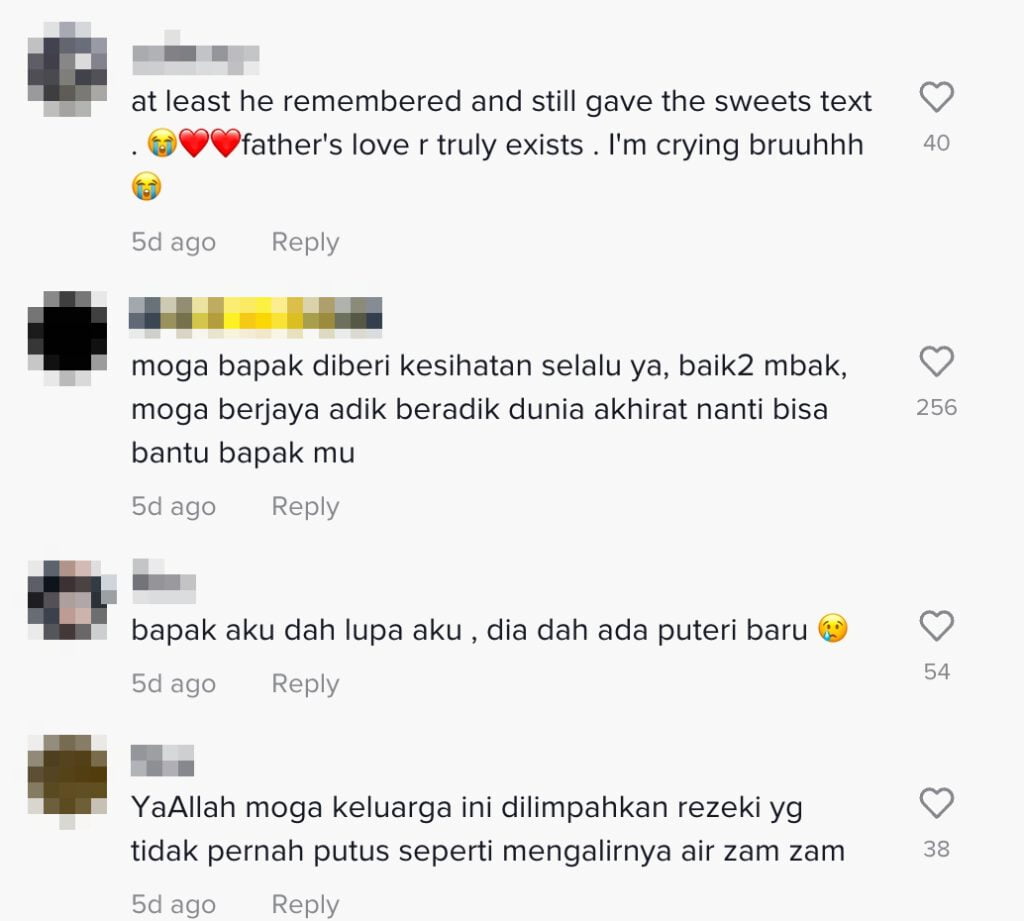
Task: Select the 40 likes count
Action: click(x=936, y=143)
